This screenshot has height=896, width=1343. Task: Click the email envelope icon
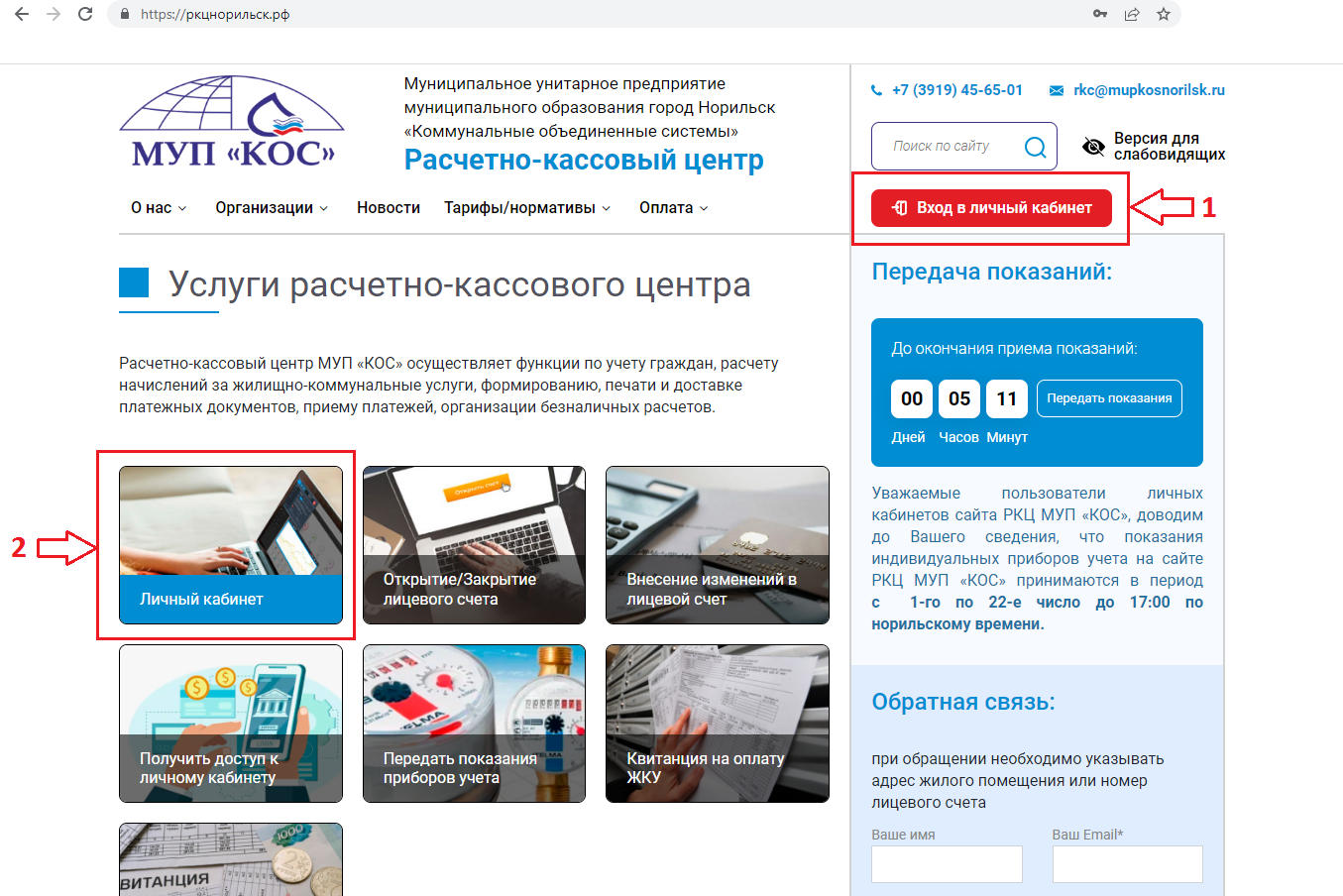pos(1057,90)
